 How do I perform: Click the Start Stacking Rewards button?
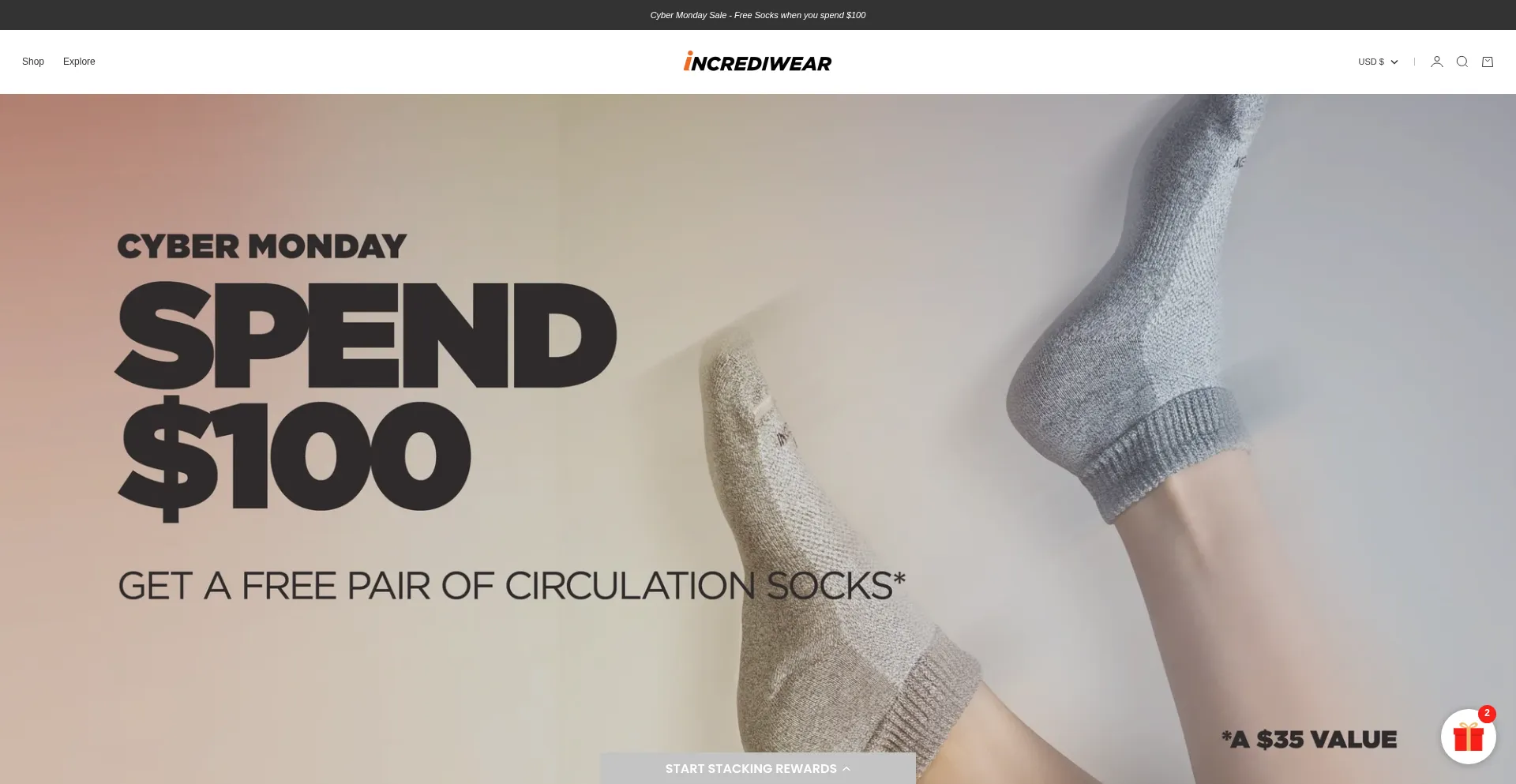[758, 768]
